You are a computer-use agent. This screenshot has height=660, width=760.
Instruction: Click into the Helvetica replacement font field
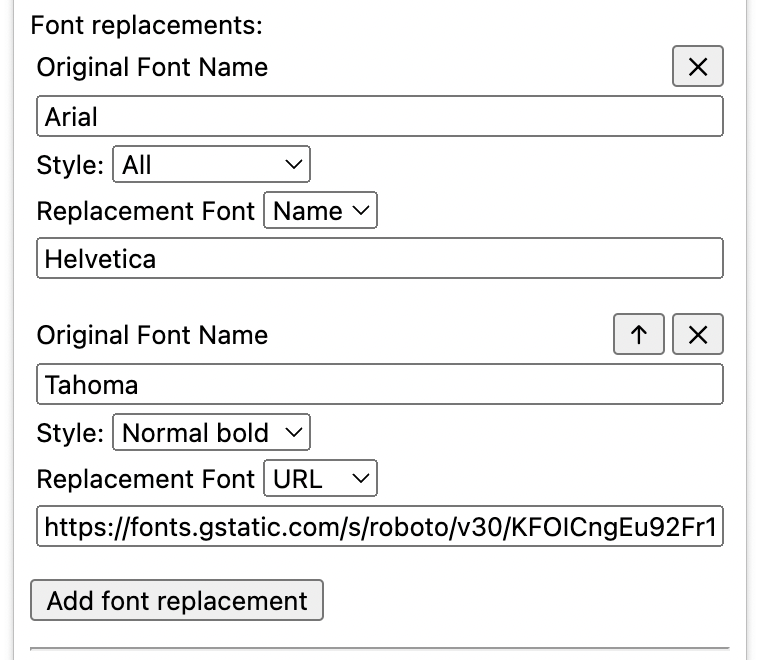379,259
